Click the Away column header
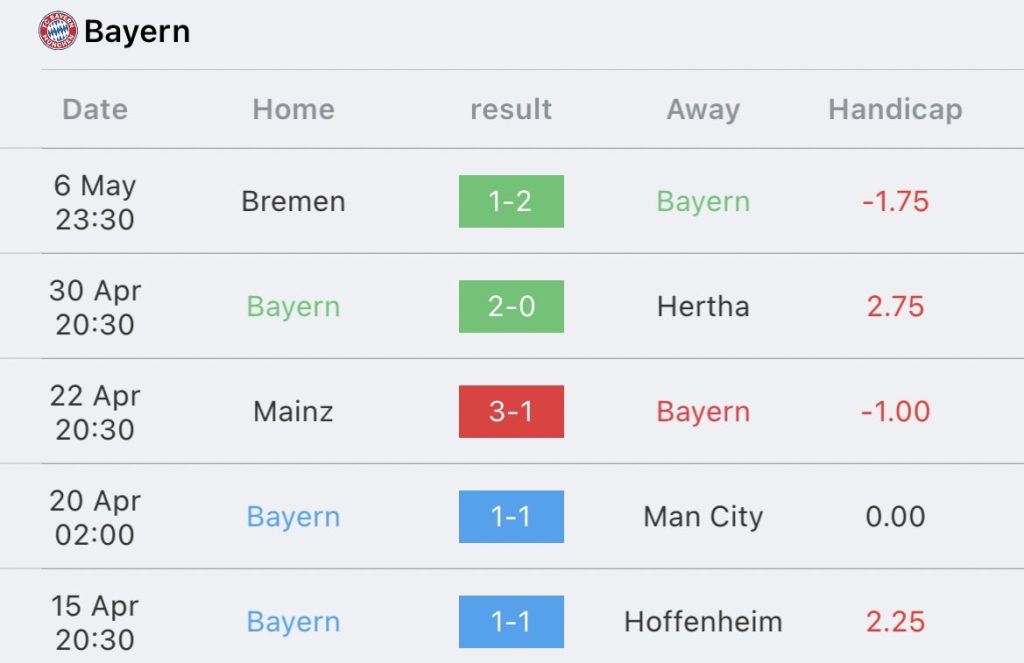This screenshot has height=663, width=1024. coord(703,109)
